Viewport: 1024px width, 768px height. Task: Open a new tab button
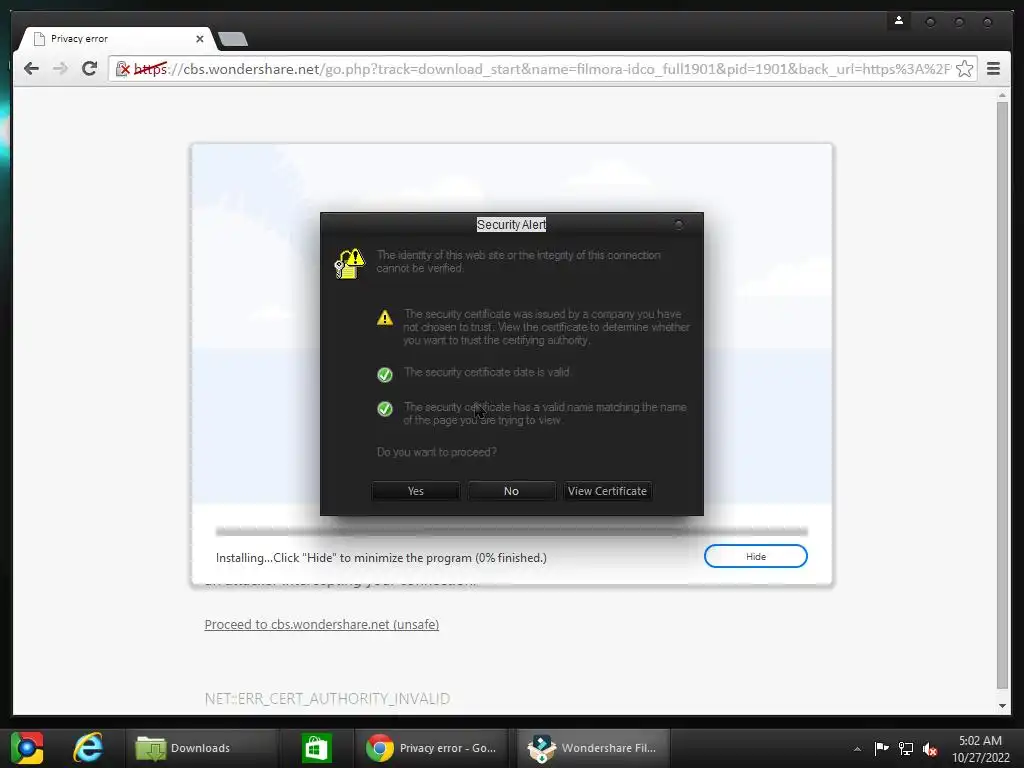click(233, 39)
